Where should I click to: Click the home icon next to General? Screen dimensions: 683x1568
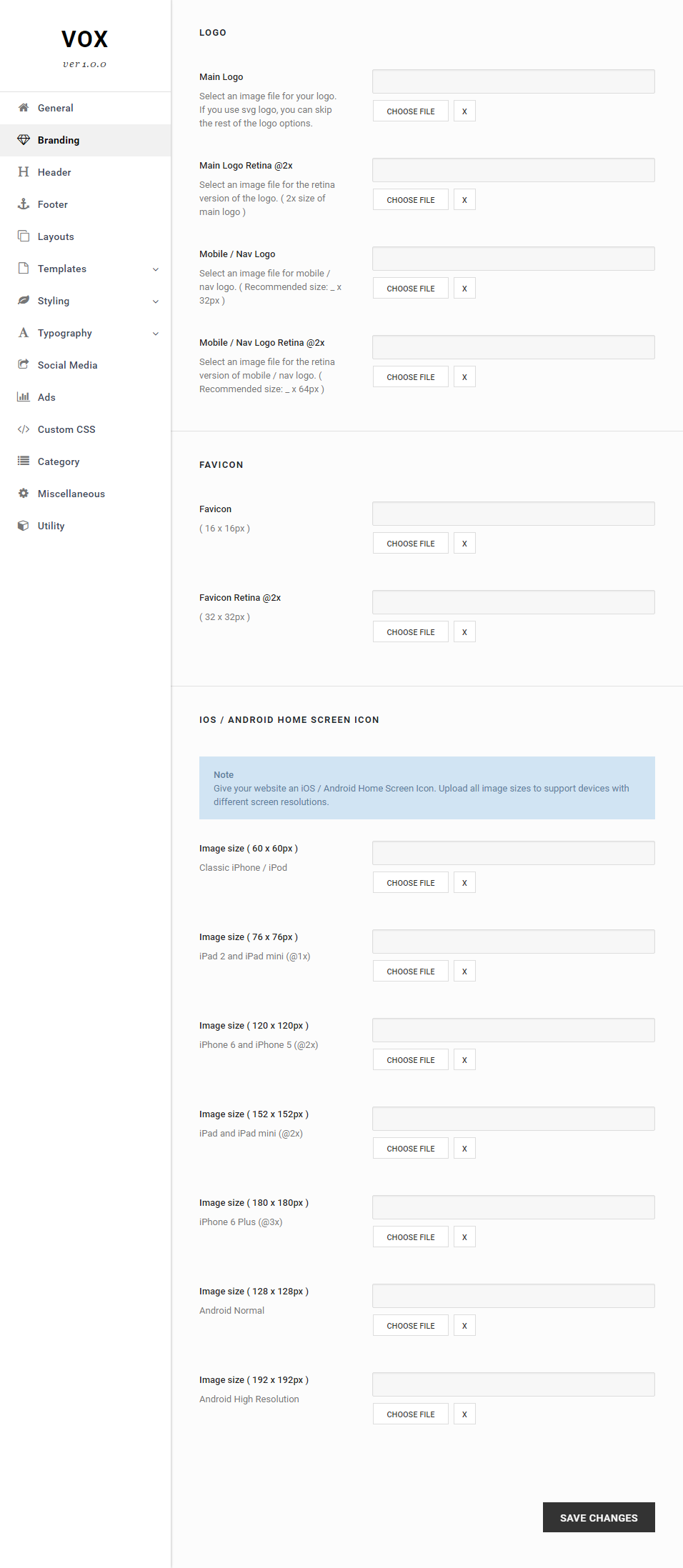click(x=24, y=108)
